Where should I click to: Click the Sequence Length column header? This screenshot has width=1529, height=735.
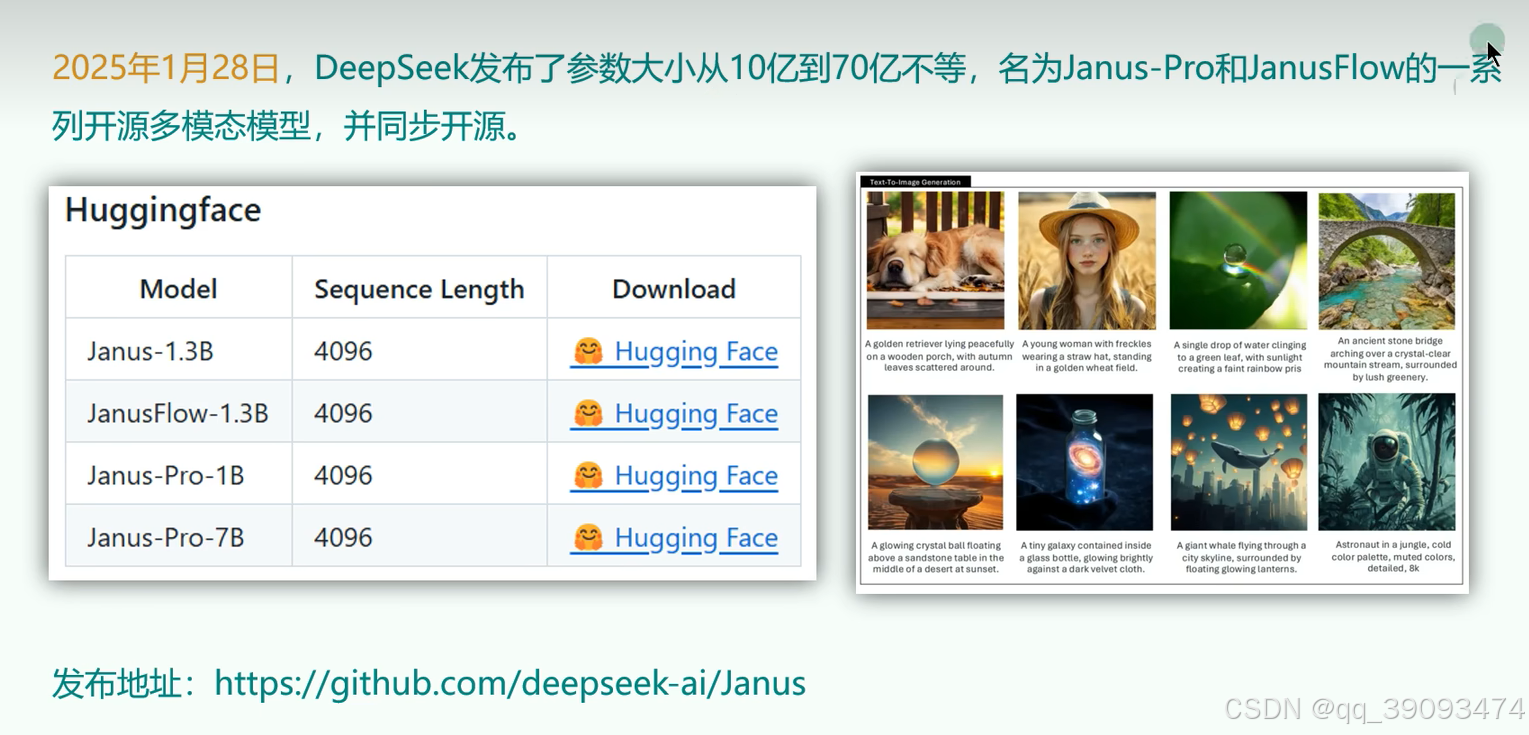click(x=419, y=289)
